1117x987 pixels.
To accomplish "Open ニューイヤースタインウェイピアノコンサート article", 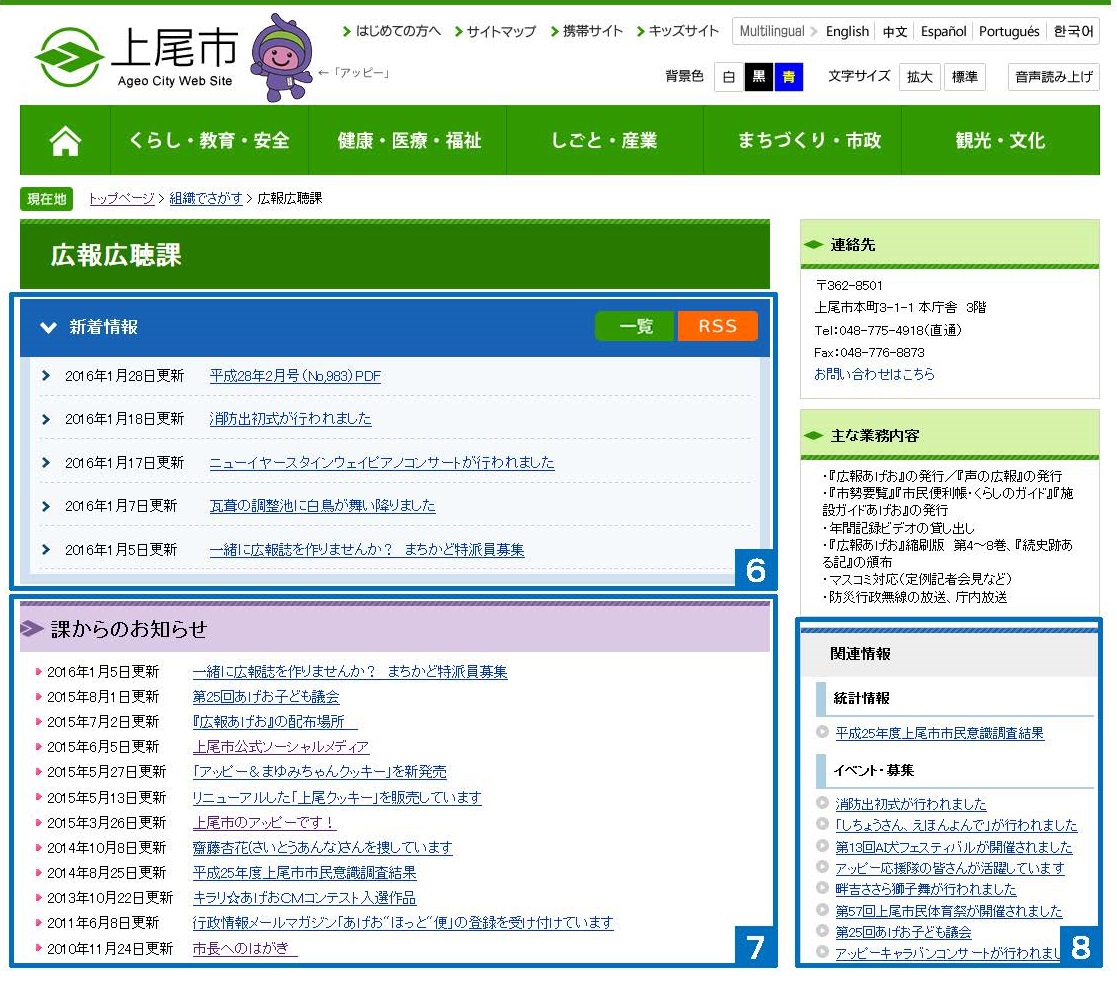I will pos(382,462).
